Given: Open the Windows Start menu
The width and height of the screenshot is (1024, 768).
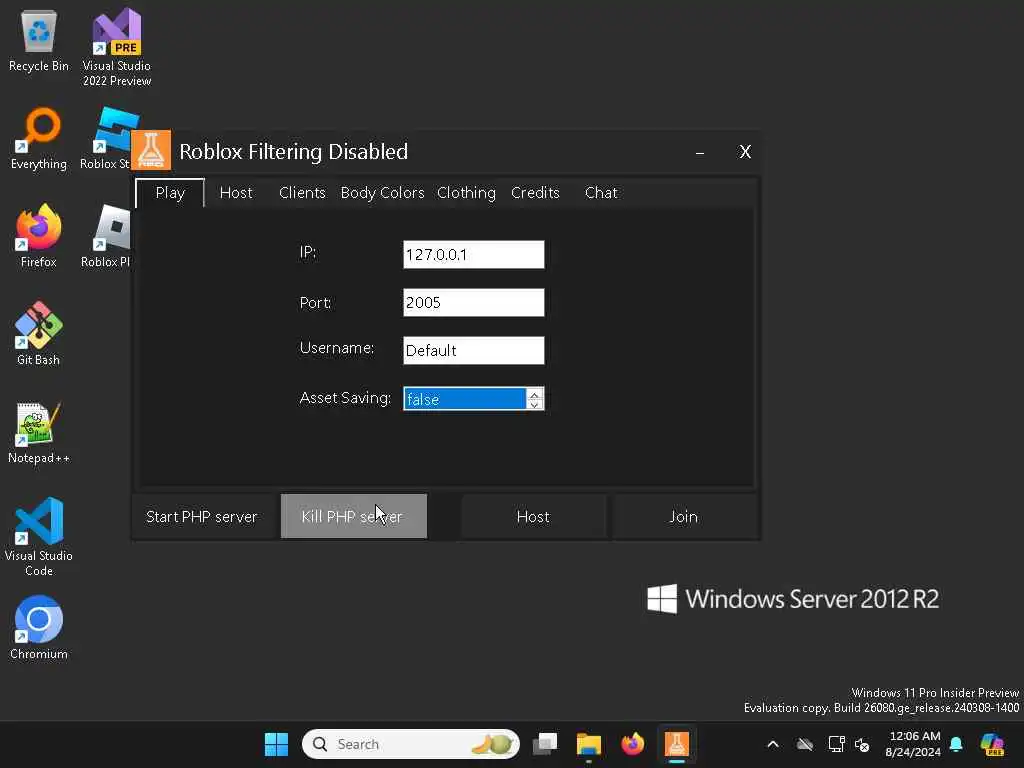Looking at the screenshot, I should pyautogui.click(x=276, y=744).
